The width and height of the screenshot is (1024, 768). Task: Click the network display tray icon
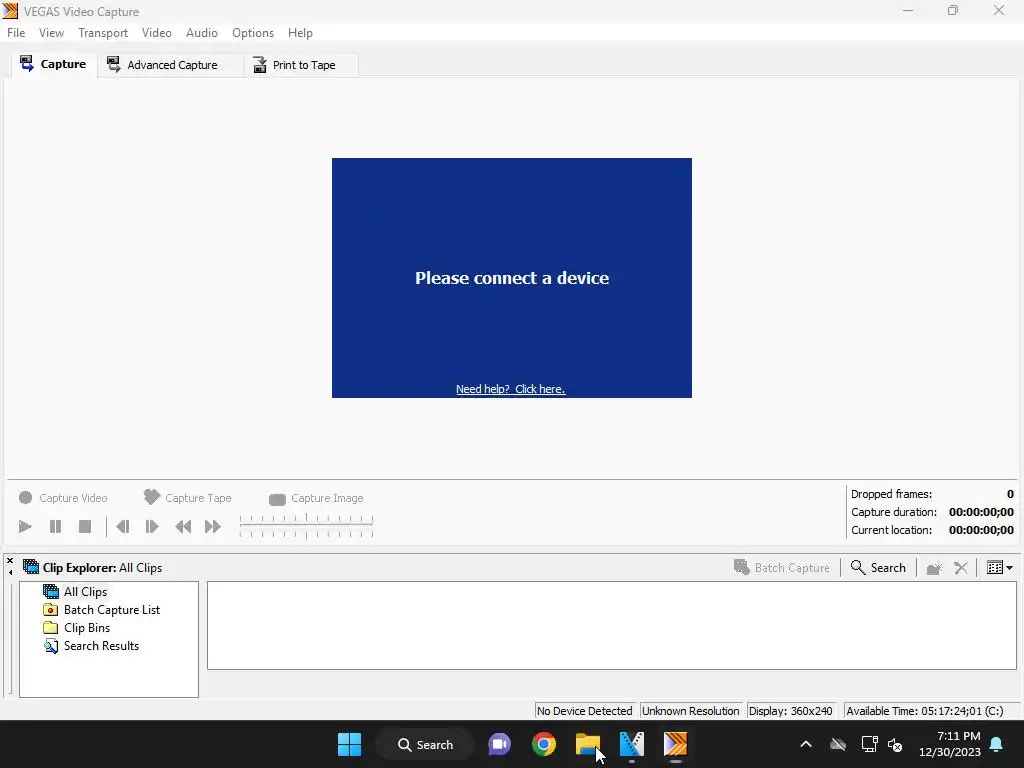coord(869,744)
